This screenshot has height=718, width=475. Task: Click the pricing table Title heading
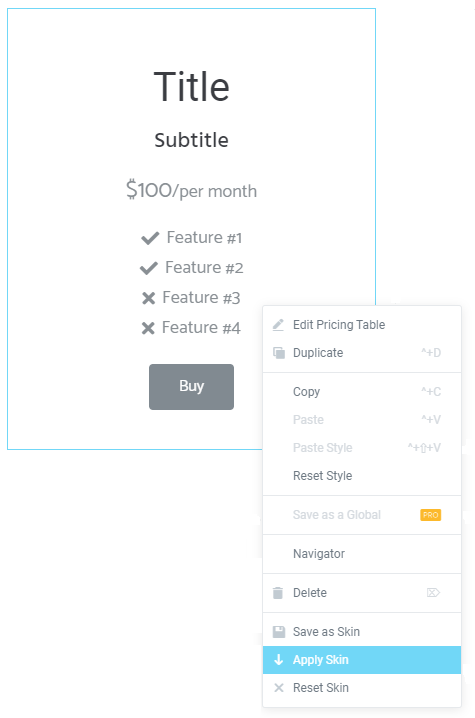[x=191, y=87]
